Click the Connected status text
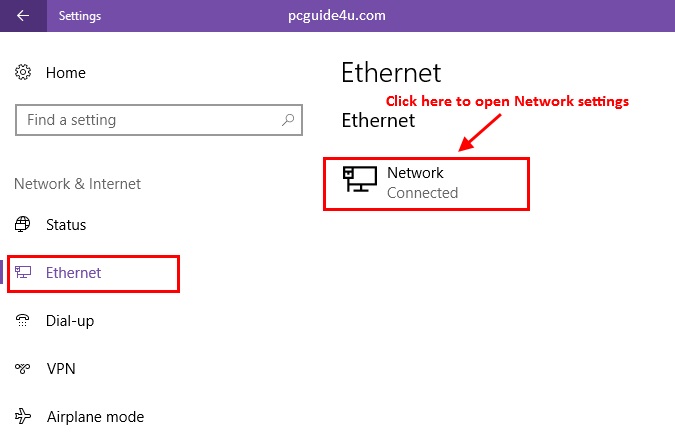The height and width of the screenshot is (437, 675). 422,193
